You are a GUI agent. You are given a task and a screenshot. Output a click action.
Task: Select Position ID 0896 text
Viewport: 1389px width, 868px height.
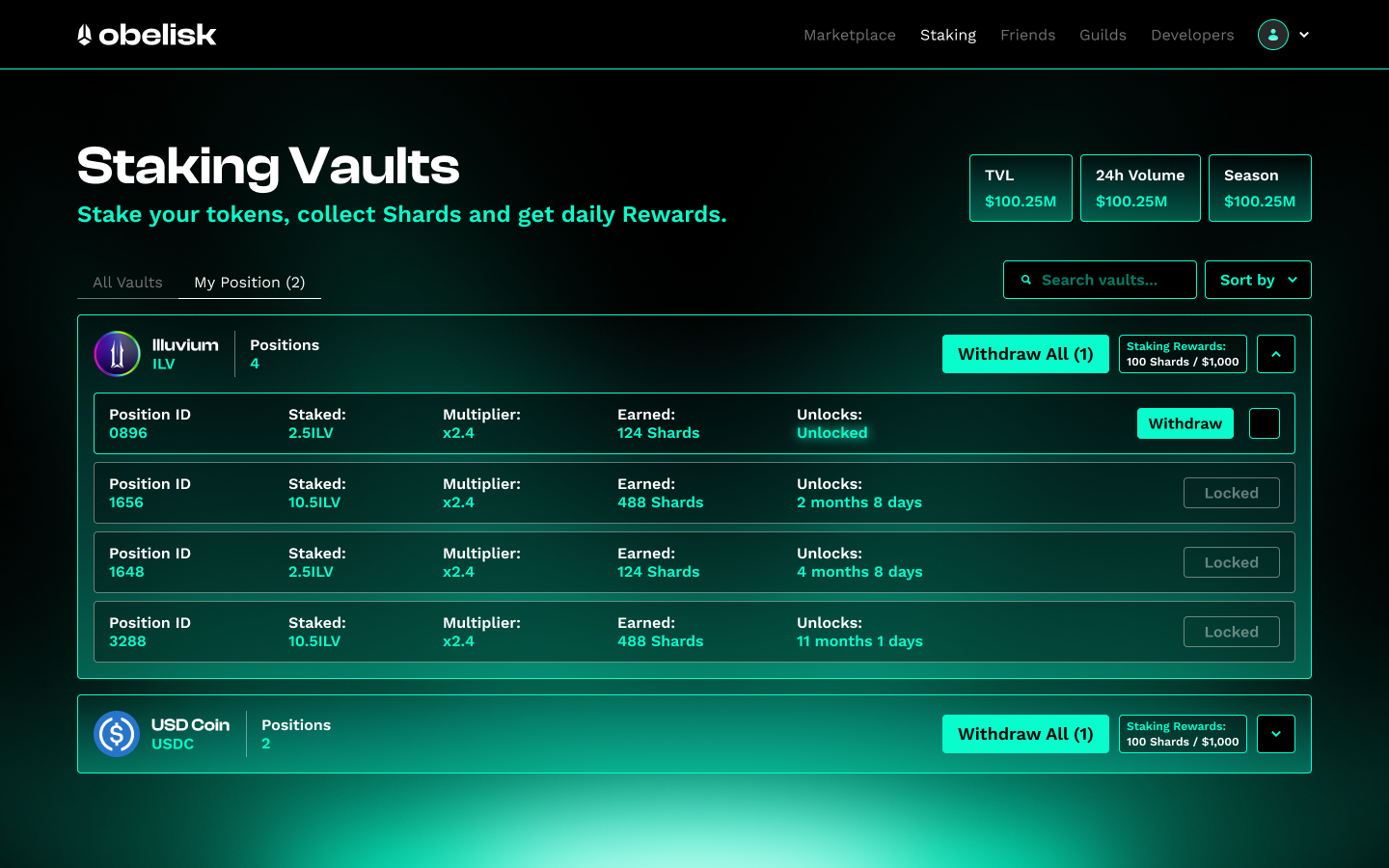click(150, 423)
